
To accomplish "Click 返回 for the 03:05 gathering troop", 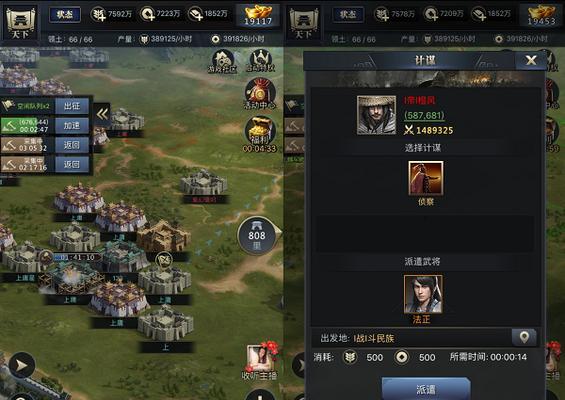I will click(x=72, y=145).
